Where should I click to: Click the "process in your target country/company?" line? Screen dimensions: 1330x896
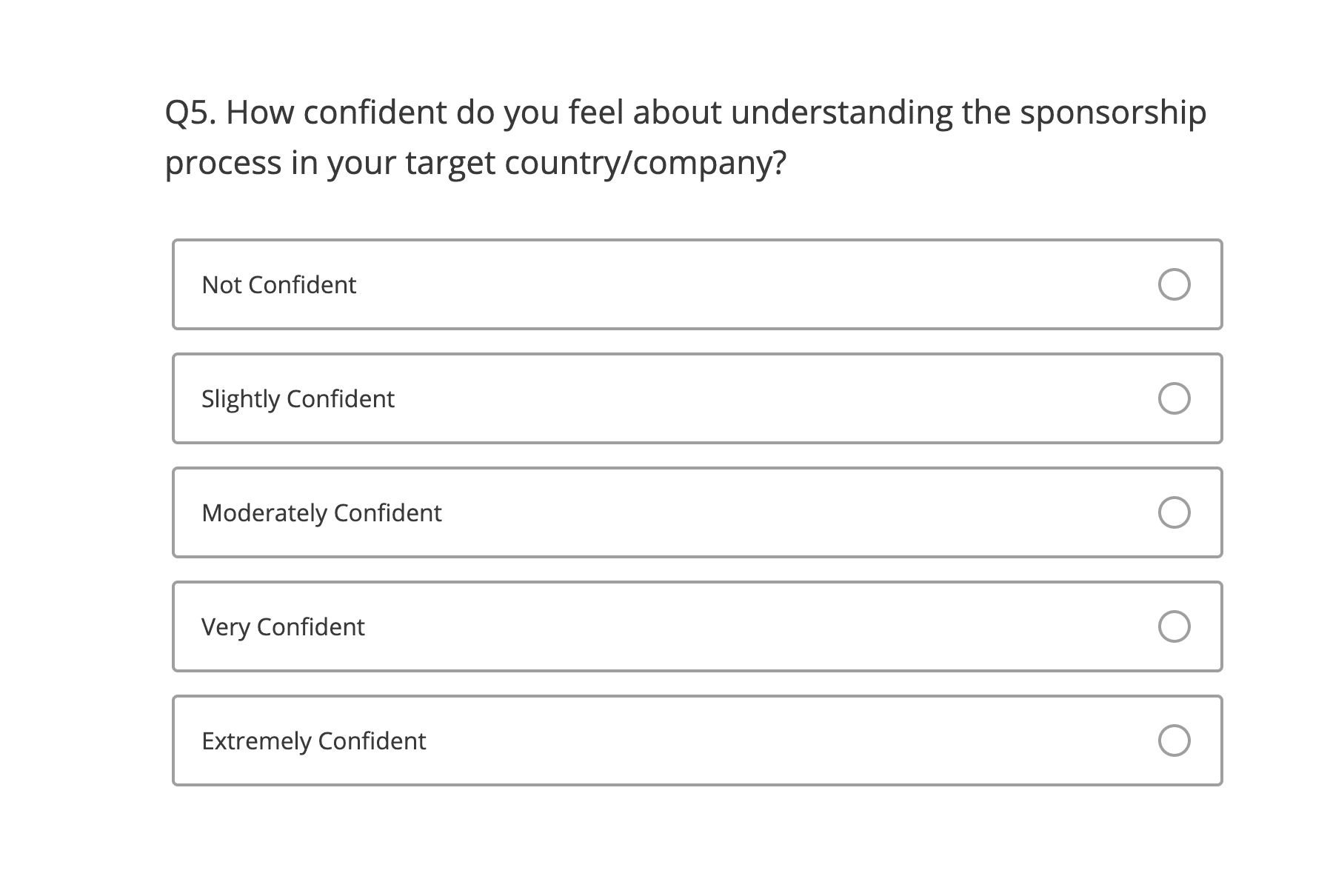click(475, 163)
